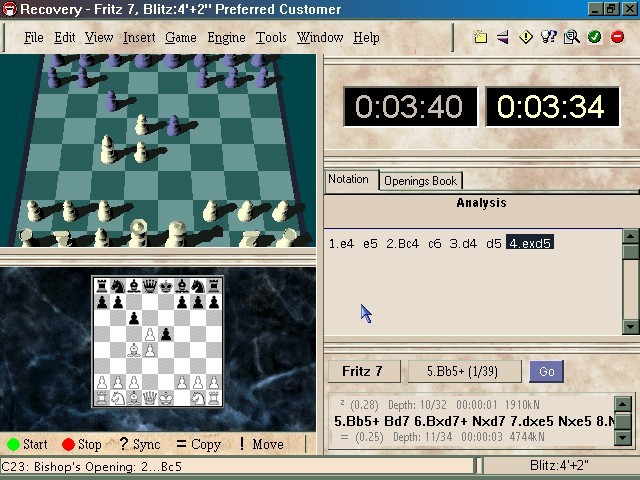Click the green checkmark toolbar icon
The height and width of the screenshot is (480, 640).
click(594, 37)
